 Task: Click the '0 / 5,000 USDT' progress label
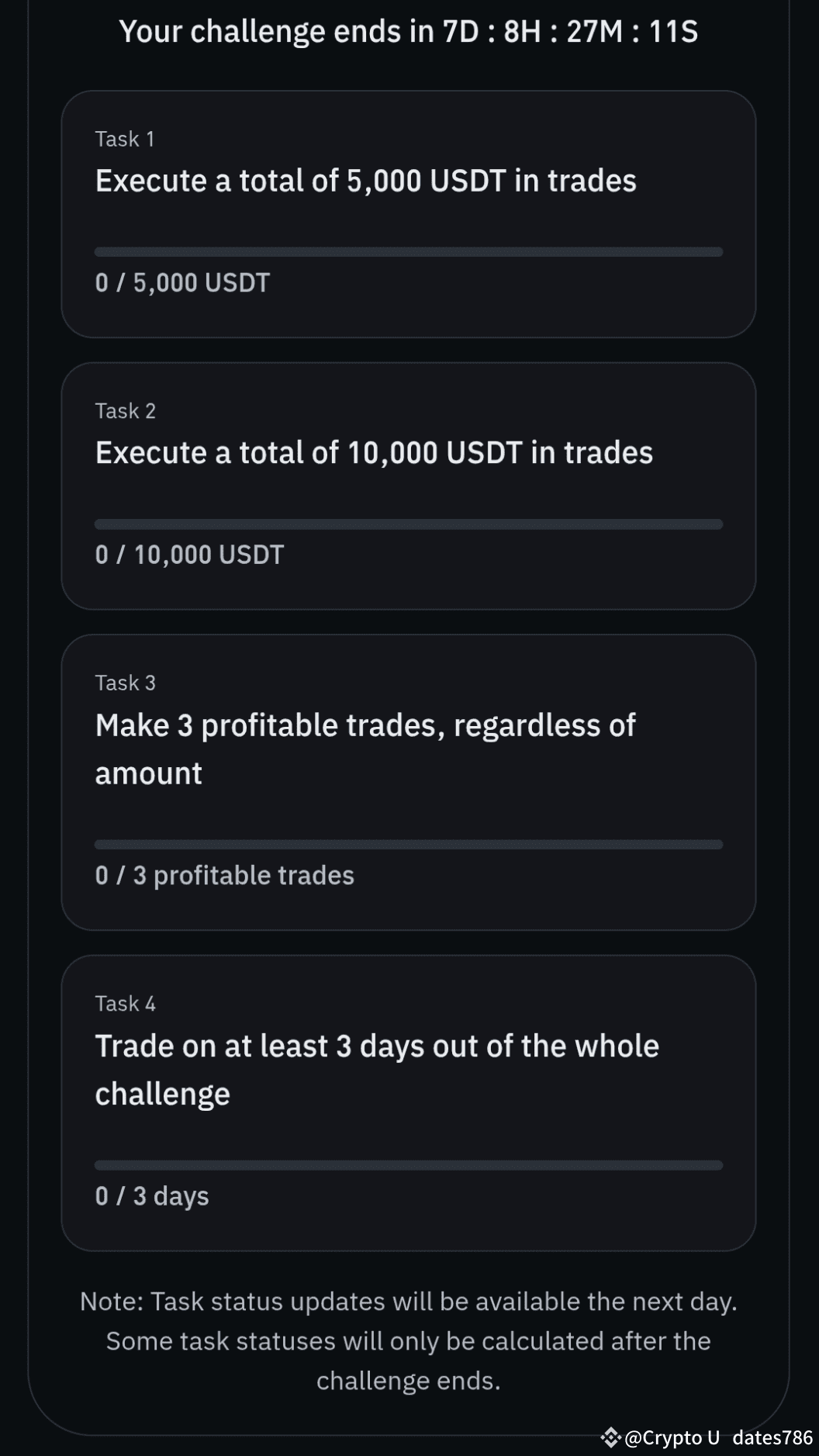pyautogui.click(x=182, y=282)
